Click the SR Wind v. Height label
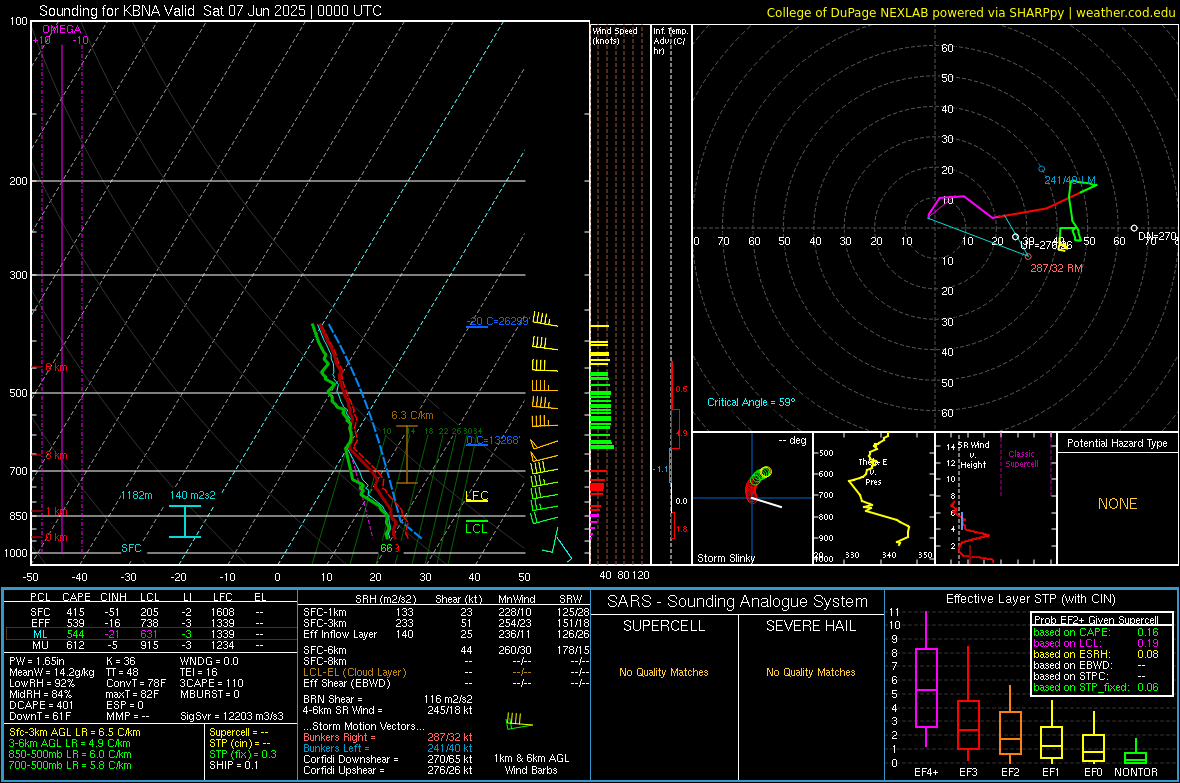Image resolution: width=1180 pixels, height=783 pixels. [x=972, y=455]
